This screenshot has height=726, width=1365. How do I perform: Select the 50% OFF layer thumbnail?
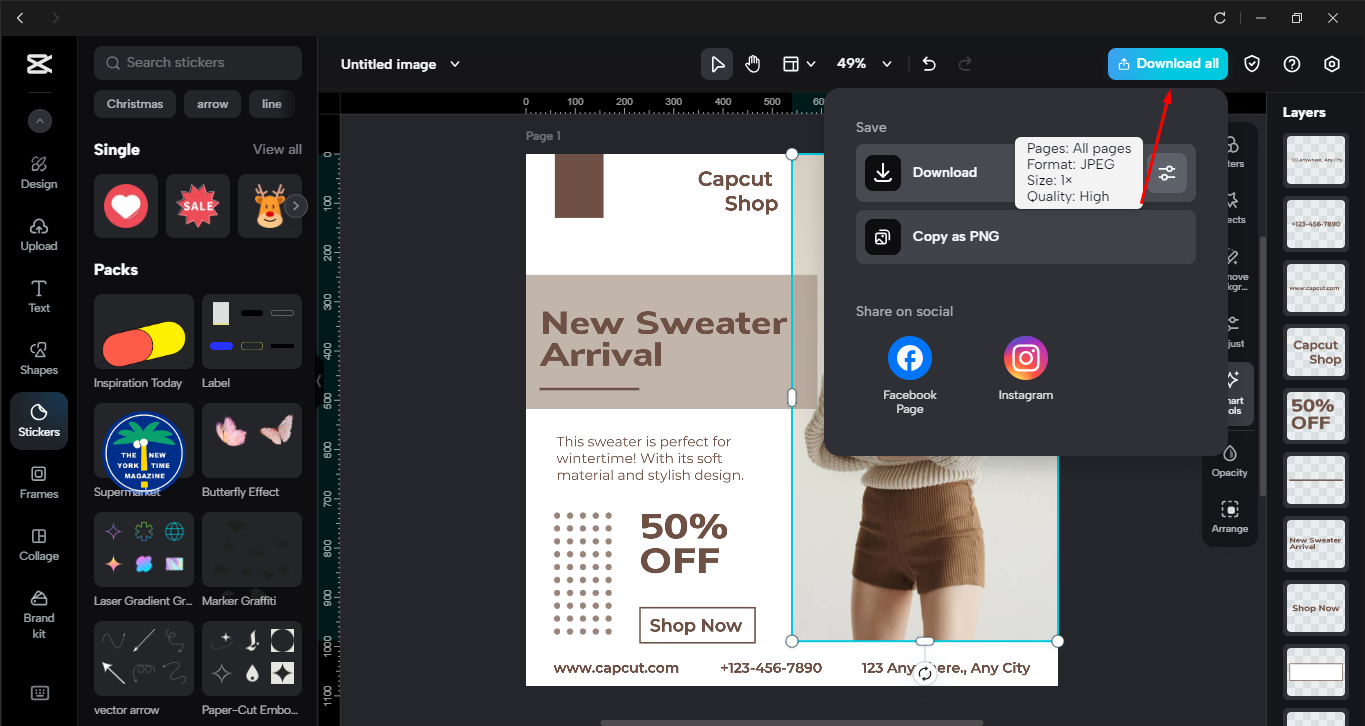tap(1315, 416)
